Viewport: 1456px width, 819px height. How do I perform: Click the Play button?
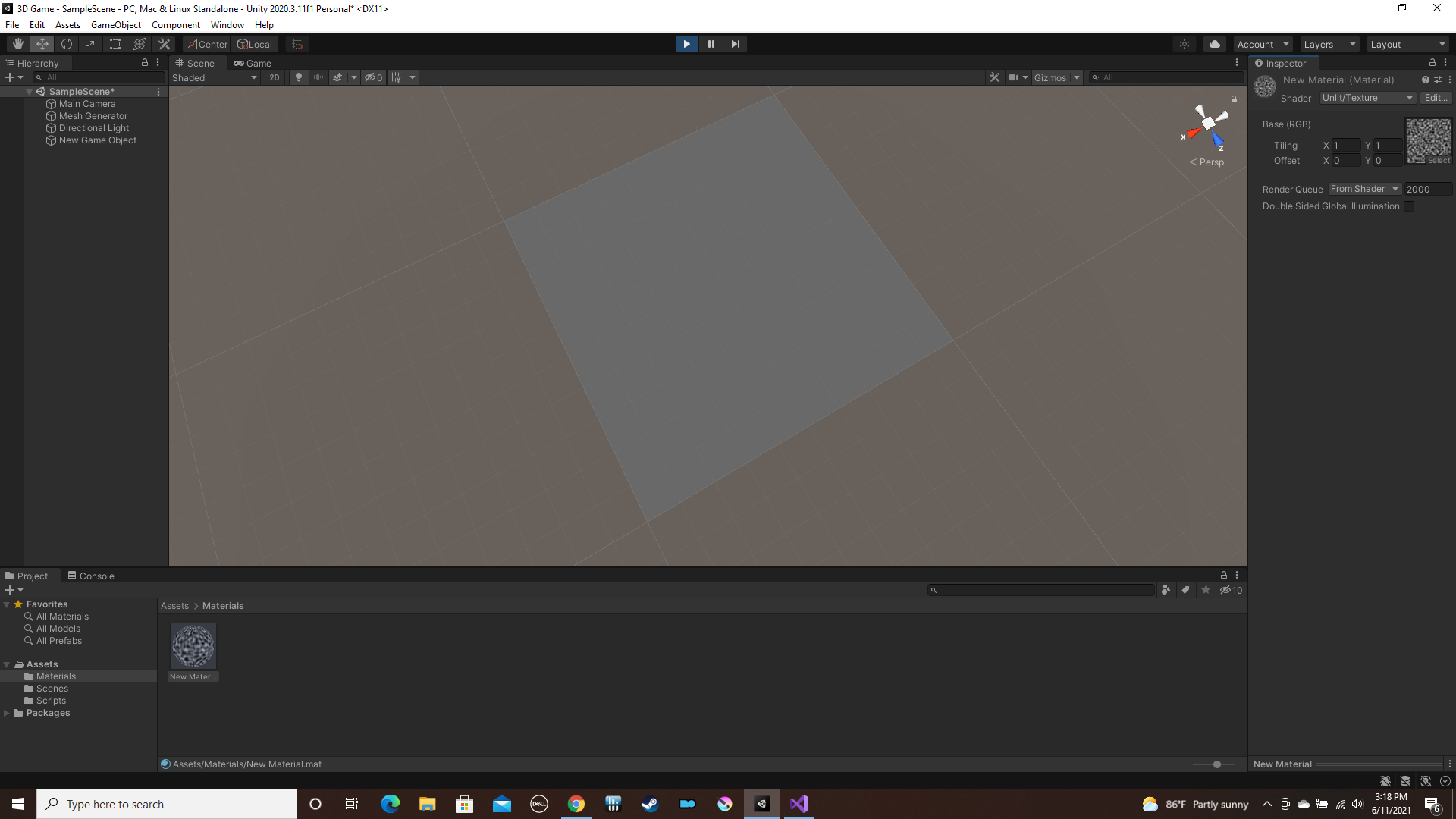(x=686, y=44)
